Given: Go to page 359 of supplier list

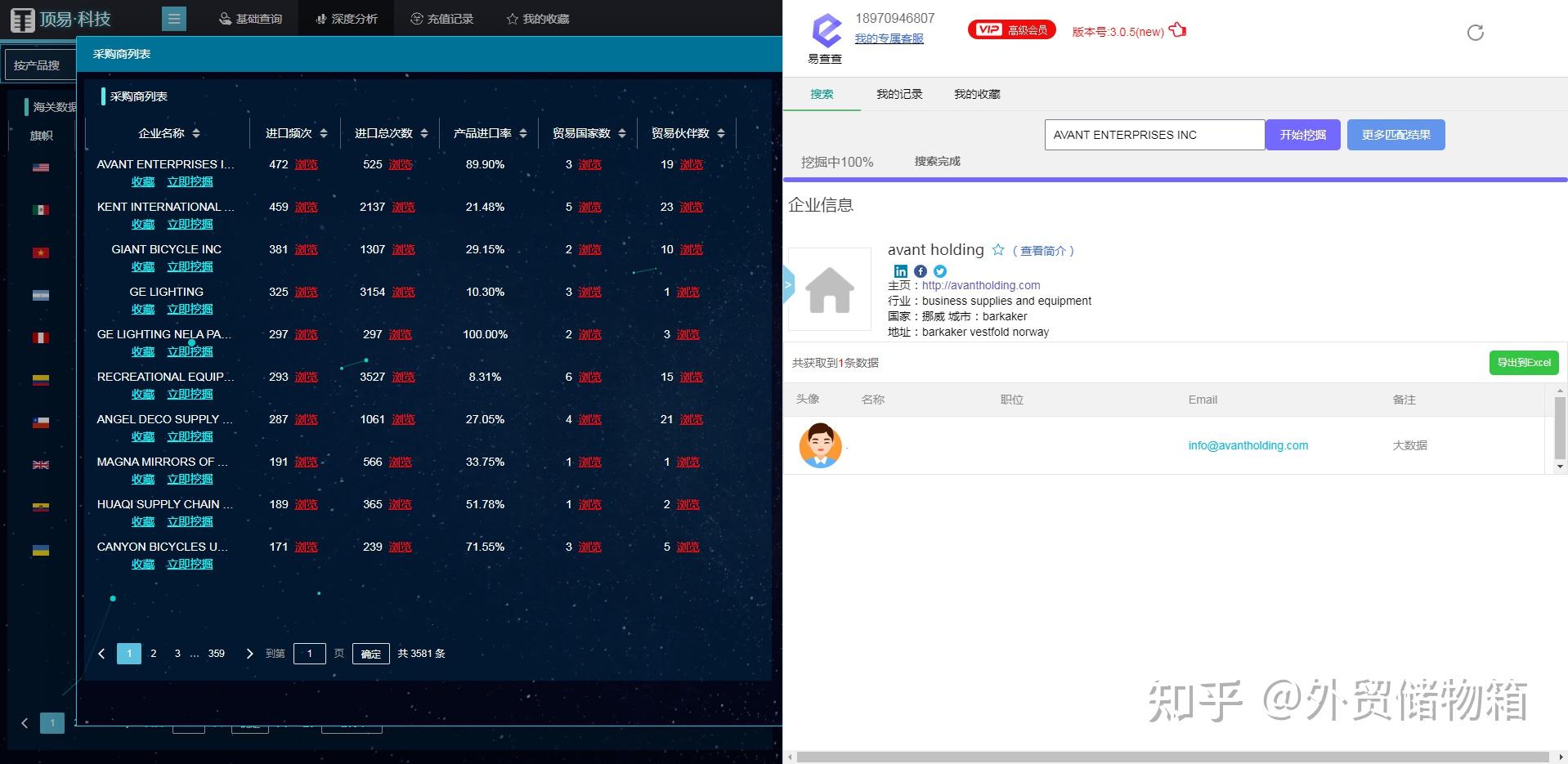Looking at the screenshot, I should click(216, 654).
